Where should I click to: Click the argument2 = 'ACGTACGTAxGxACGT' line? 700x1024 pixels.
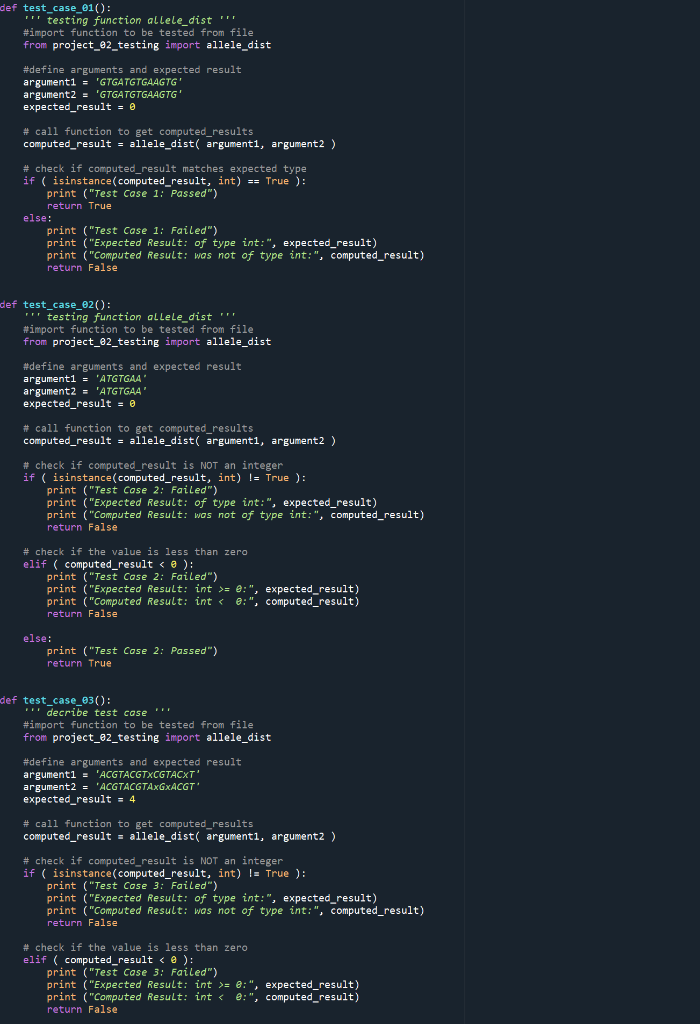pos(112,787)
